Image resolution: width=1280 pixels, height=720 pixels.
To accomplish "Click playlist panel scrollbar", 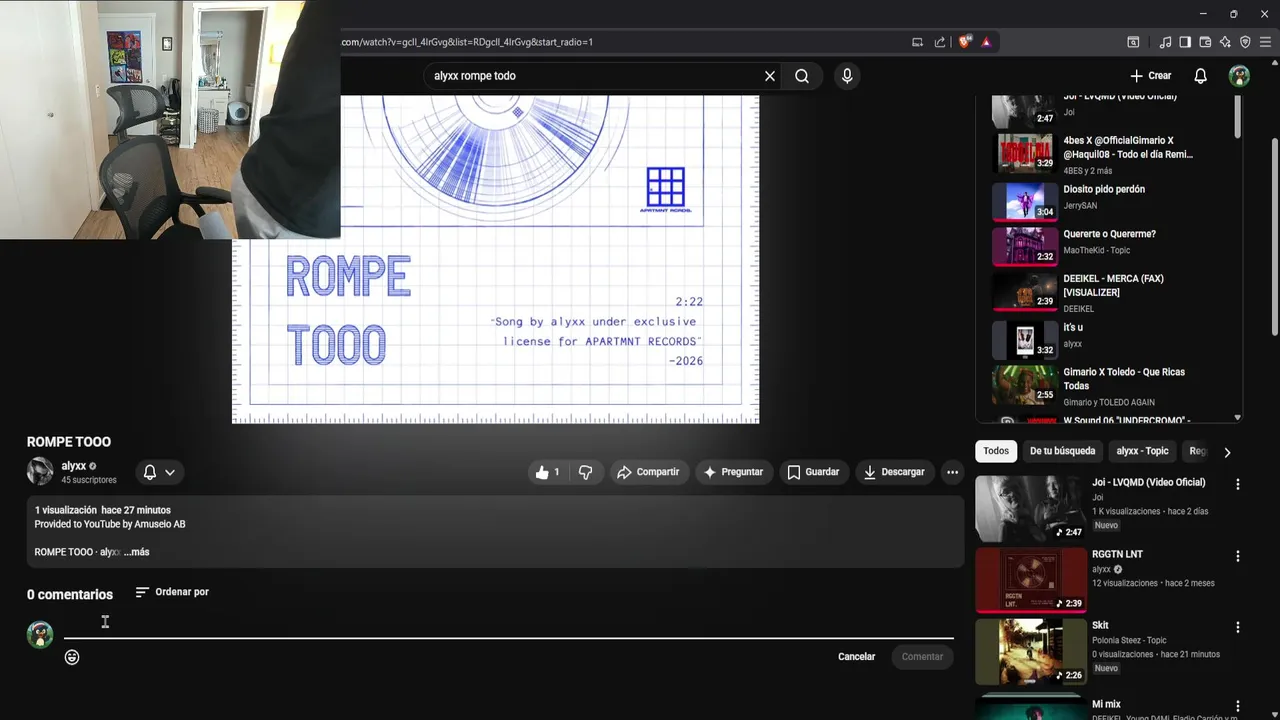I will (x=1237, y=116).
